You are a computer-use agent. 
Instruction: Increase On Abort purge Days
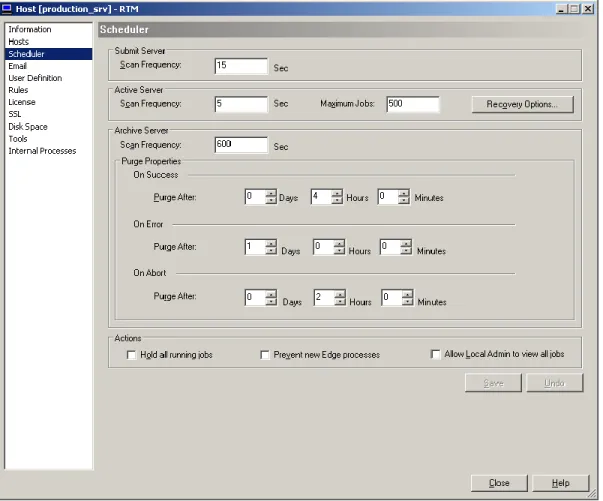pyautogui.click(x=271, y=294)
